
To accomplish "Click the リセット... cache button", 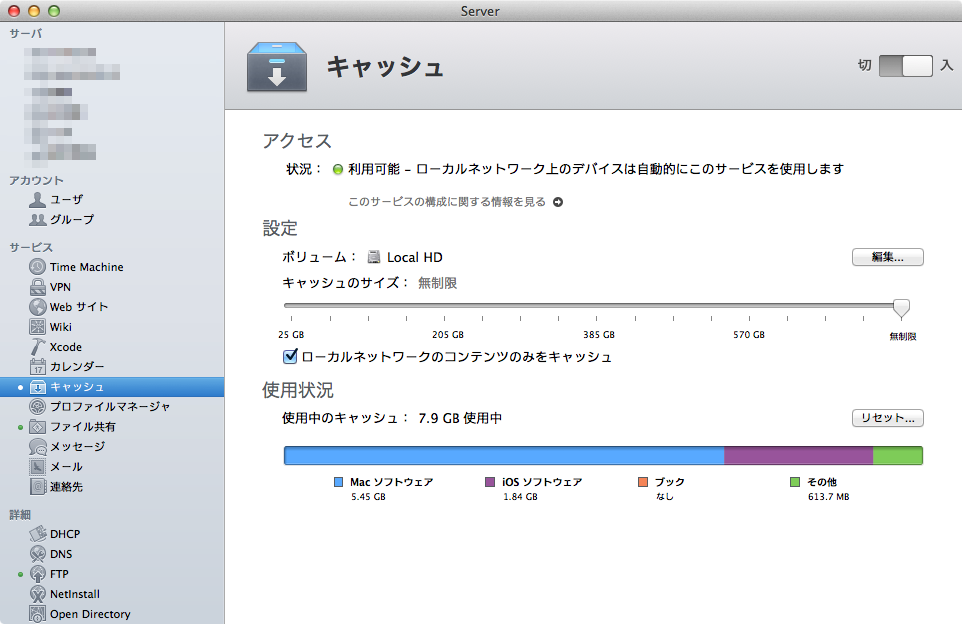I will [x=887, y=418].
